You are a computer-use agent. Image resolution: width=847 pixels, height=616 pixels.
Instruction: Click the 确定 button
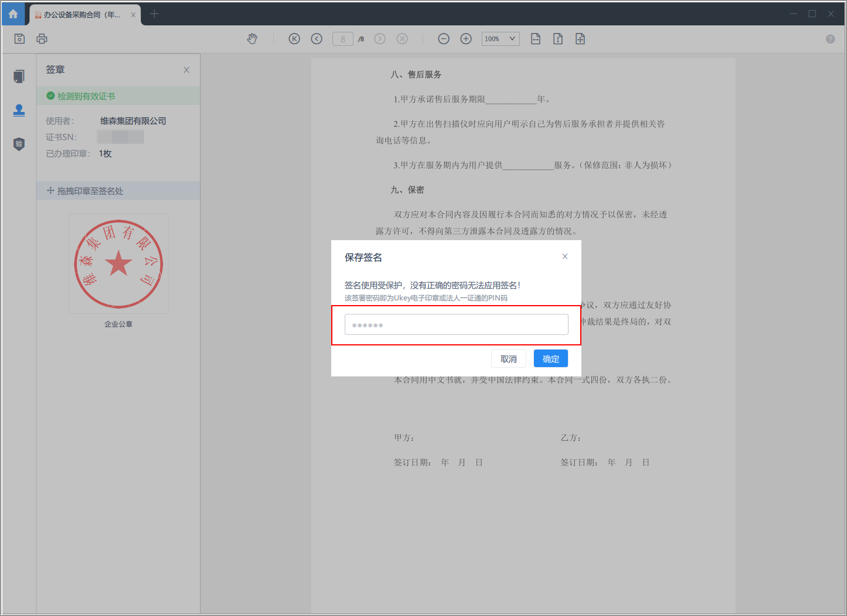(x=550, y=359)
